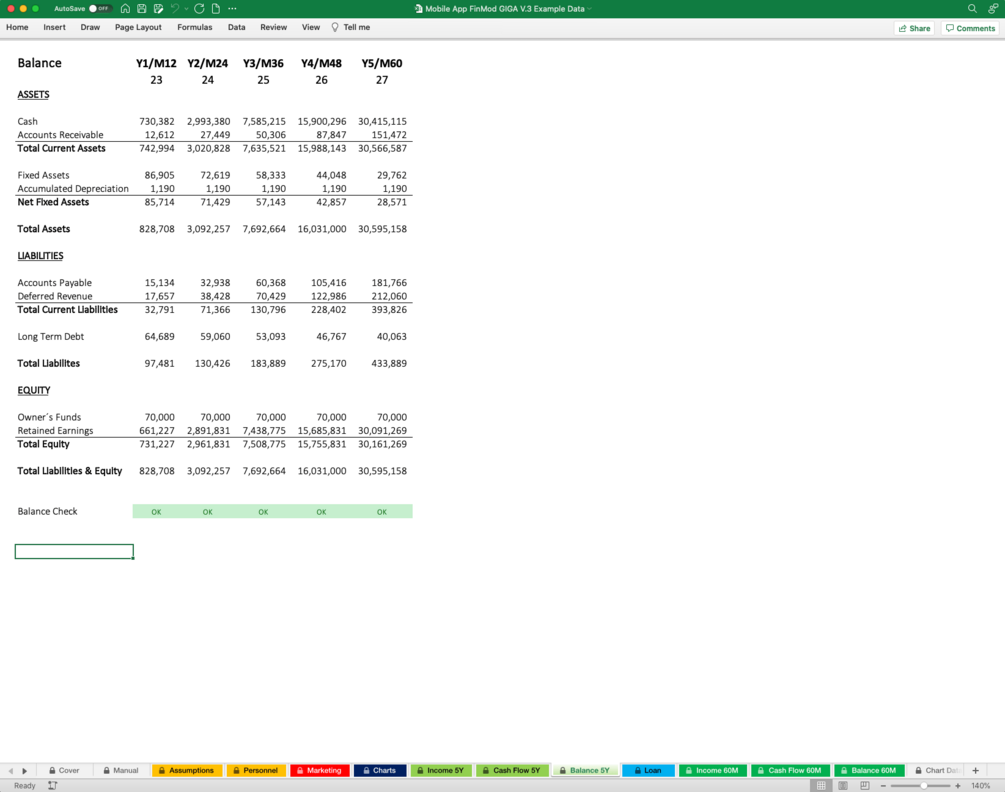Switch to the Balance 60M sheet tab
Screen dimensions: 1005x792
point(869,770)
